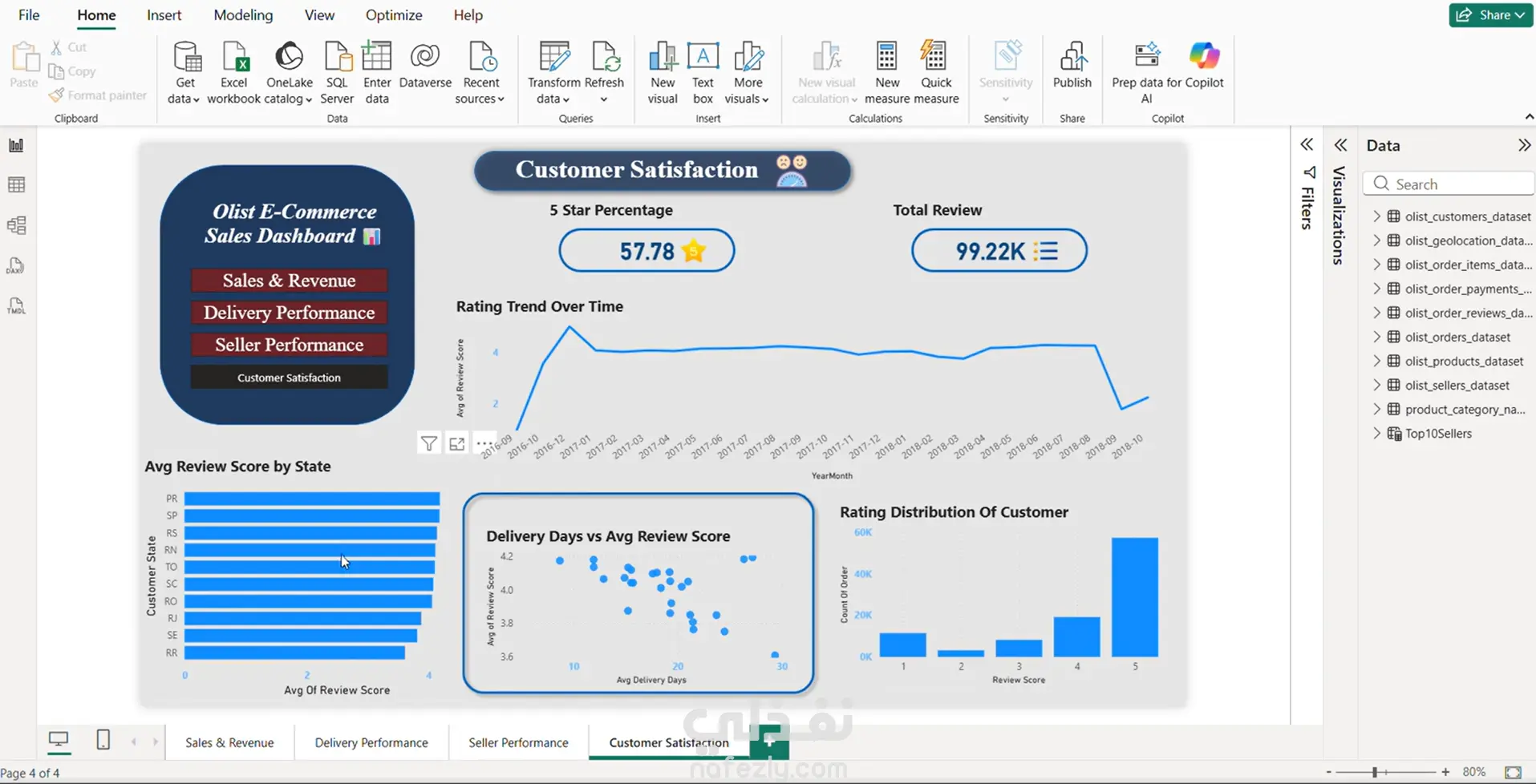The width and height of the screenshot is (1536, 784).
Task: Open the View ribbon tab
Action: pyautogui.click(x=319, y=15)
